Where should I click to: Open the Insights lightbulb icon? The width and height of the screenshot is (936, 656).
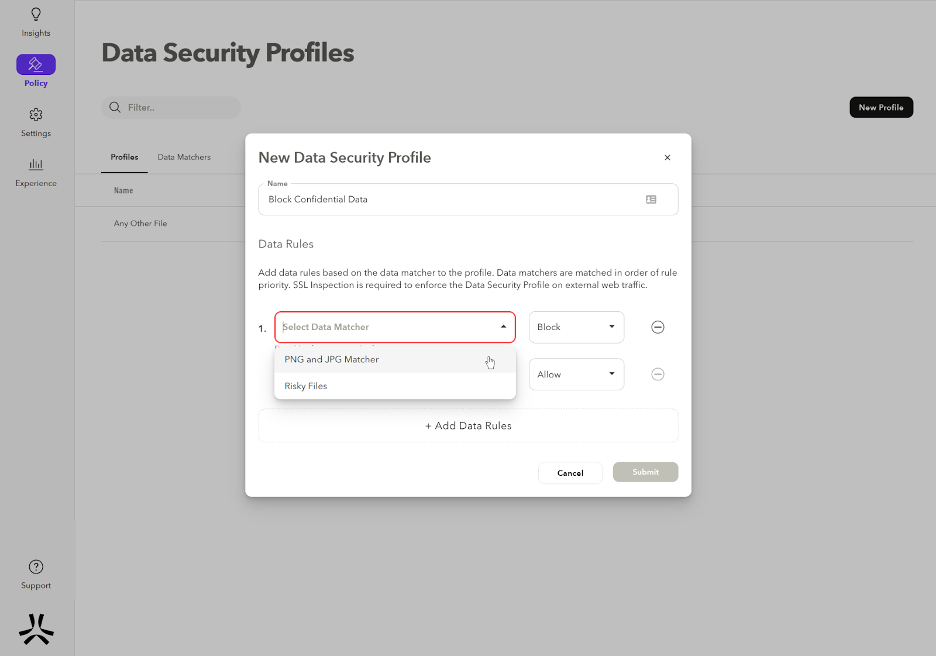(36, 15)
